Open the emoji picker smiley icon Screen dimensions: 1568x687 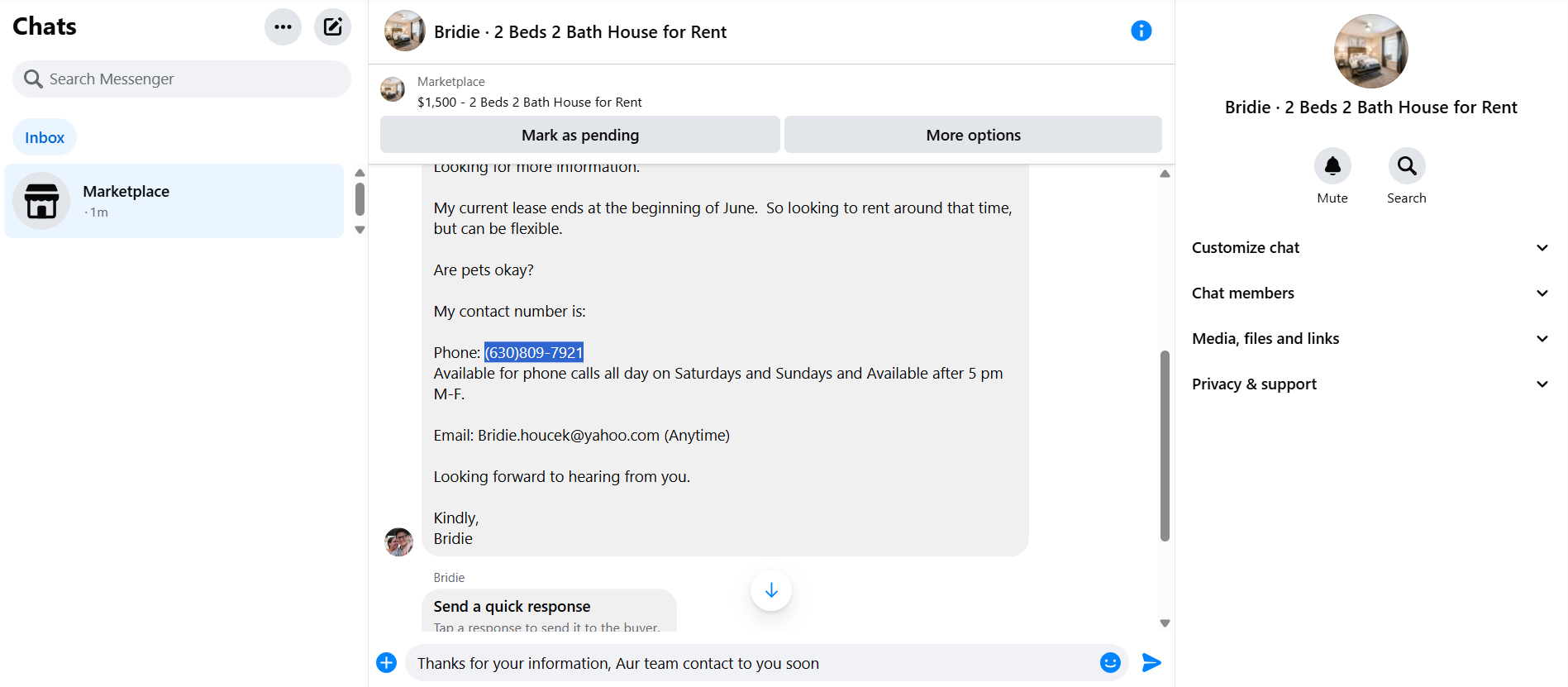point(1110,662)
